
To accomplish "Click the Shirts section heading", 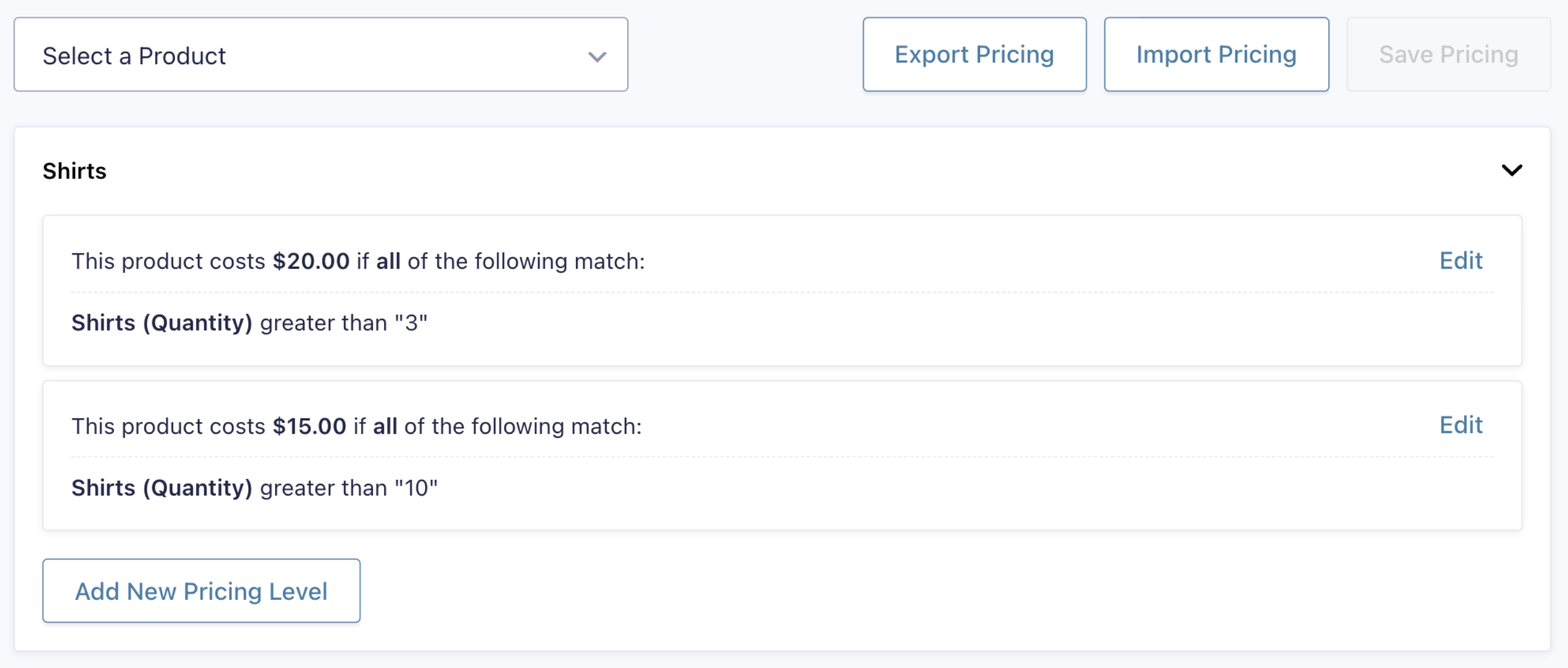I will coord(74,171).
